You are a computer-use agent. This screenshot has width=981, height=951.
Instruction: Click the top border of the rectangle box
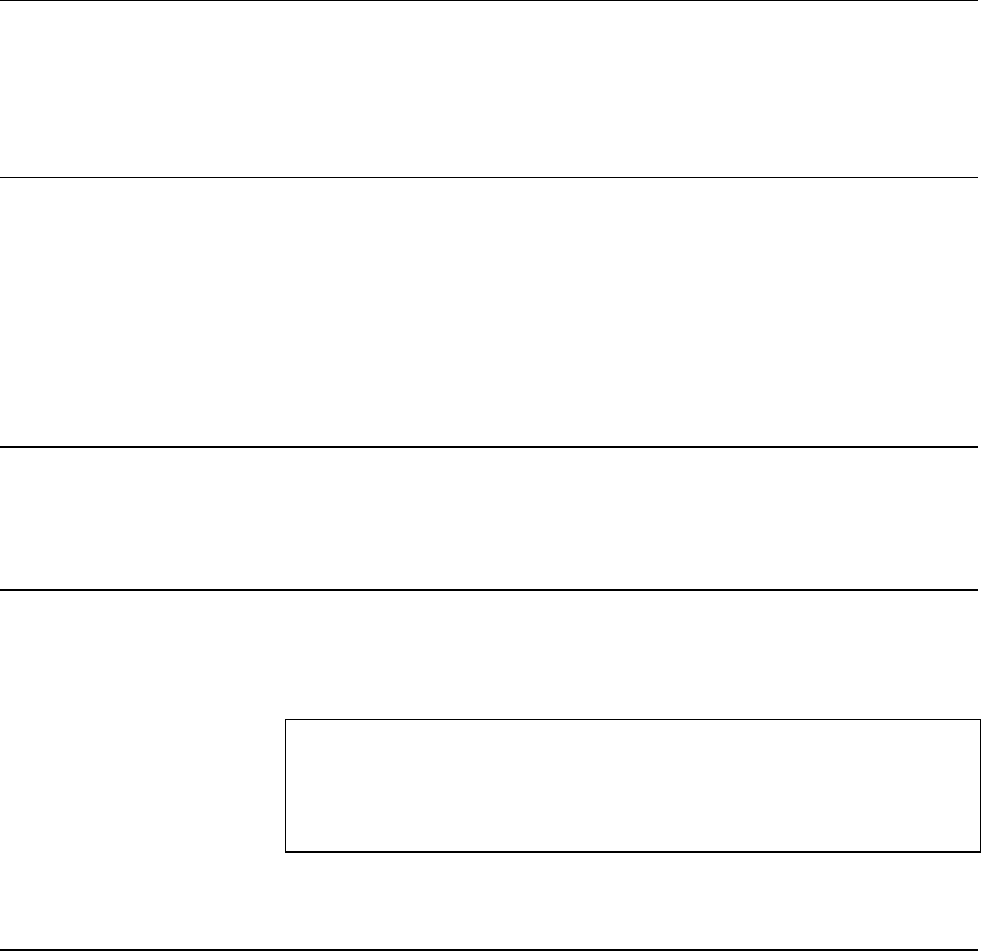click(633, 720)
